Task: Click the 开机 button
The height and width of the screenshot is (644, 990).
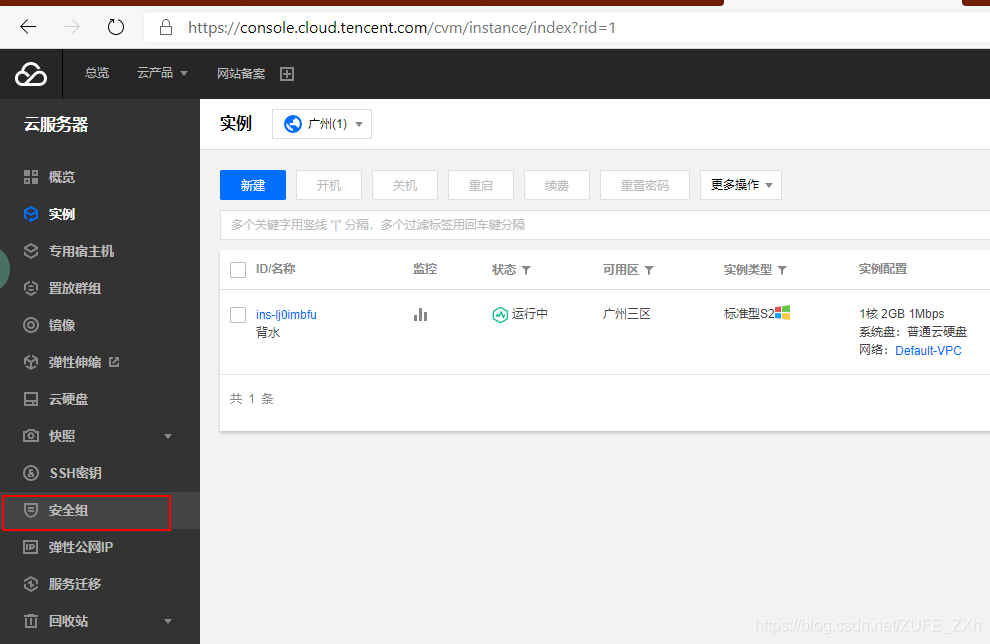Action: (329, 185)
